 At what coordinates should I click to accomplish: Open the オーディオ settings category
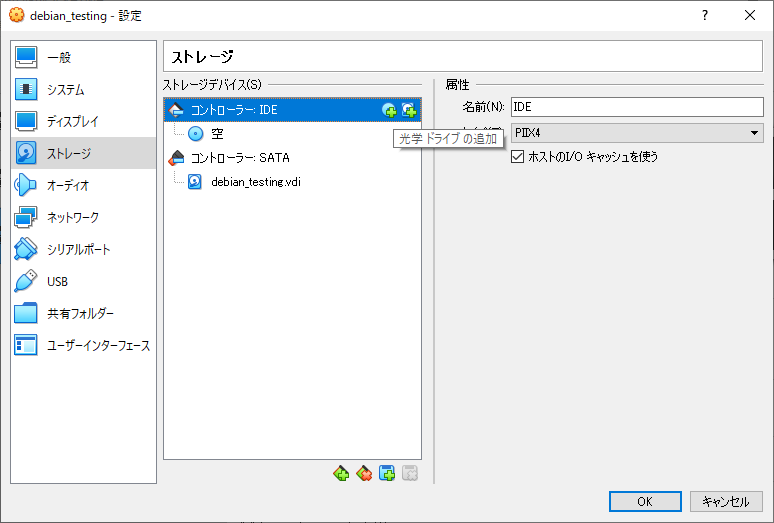[83, 186]
